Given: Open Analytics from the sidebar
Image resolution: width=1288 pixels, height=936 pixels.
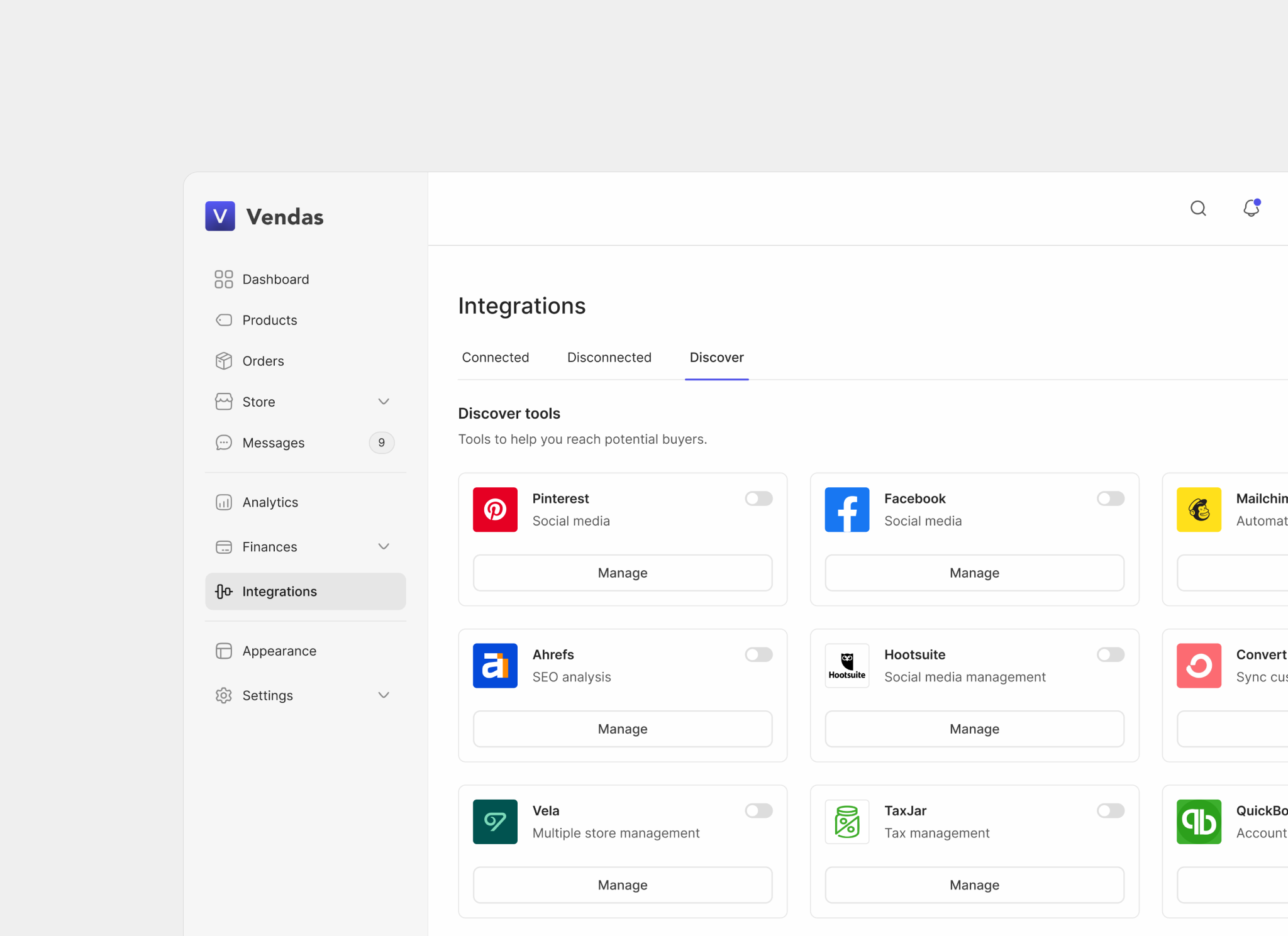Looking at the screenshot, I should 270,502.
